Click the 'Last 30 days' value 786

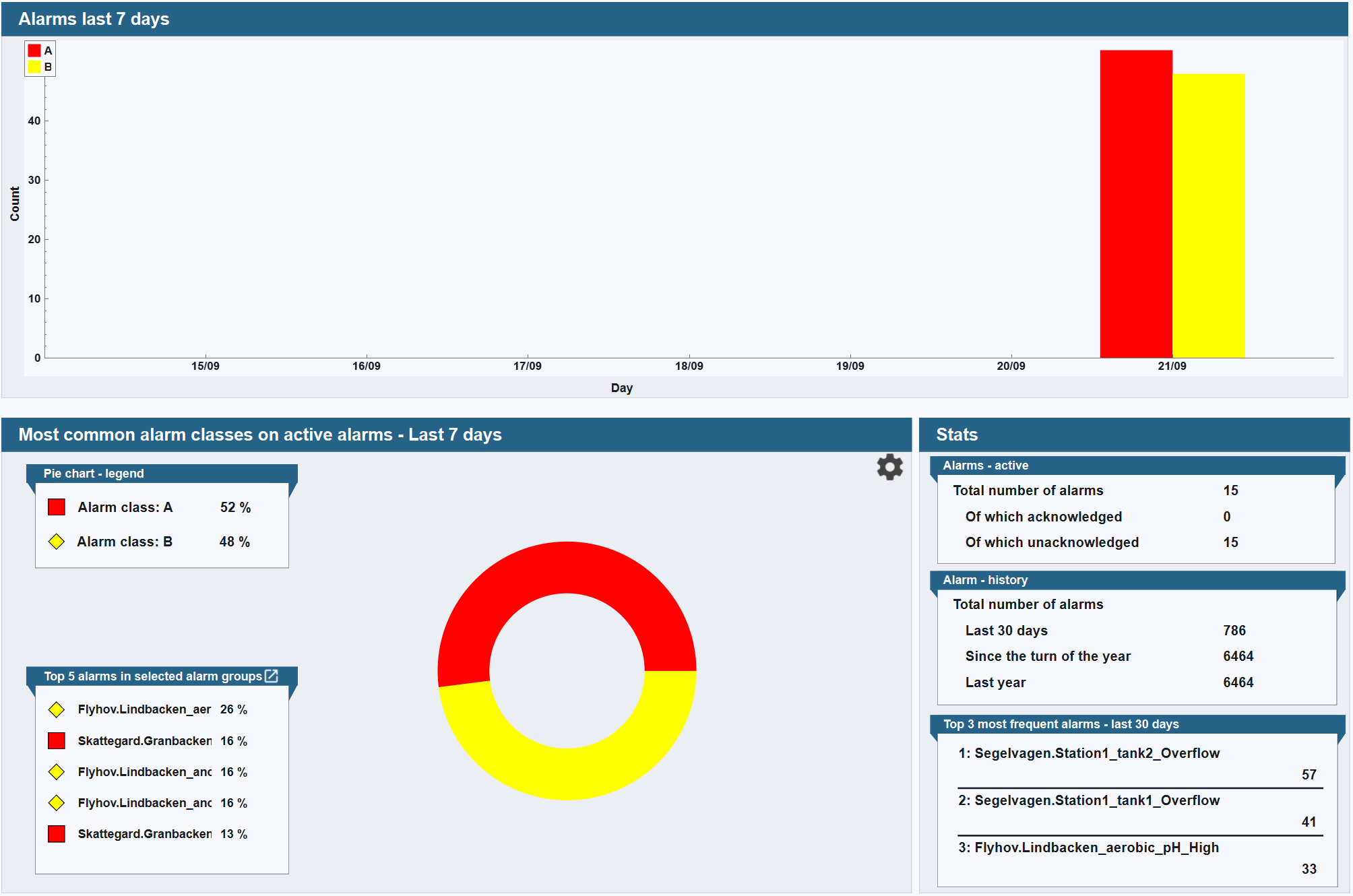(1234, 631)
